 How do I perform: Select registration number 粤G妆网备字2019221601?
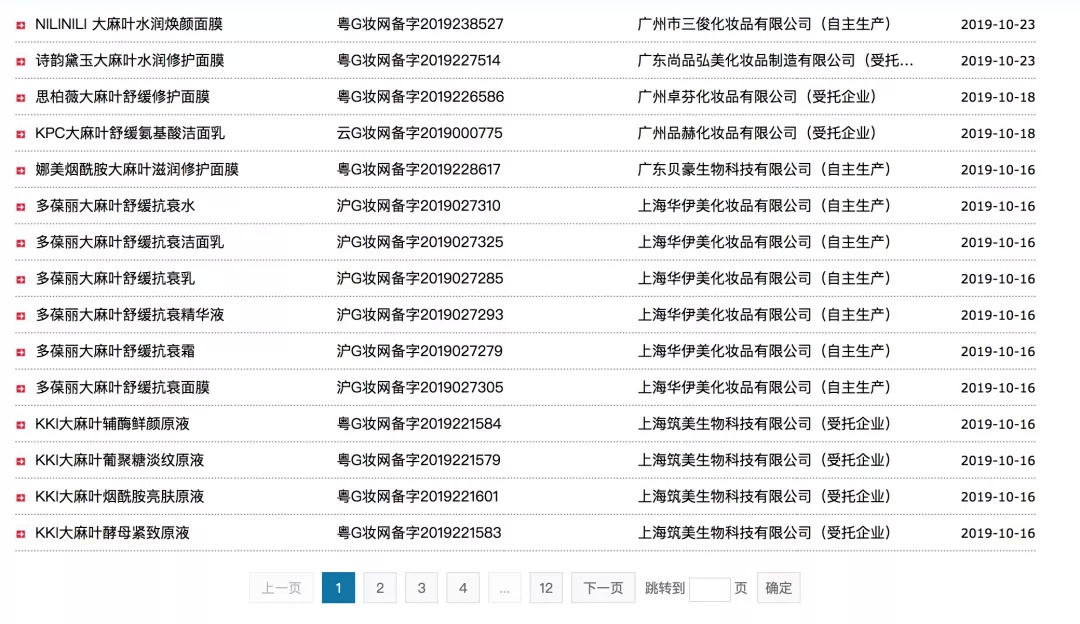(x=417, y=497)
